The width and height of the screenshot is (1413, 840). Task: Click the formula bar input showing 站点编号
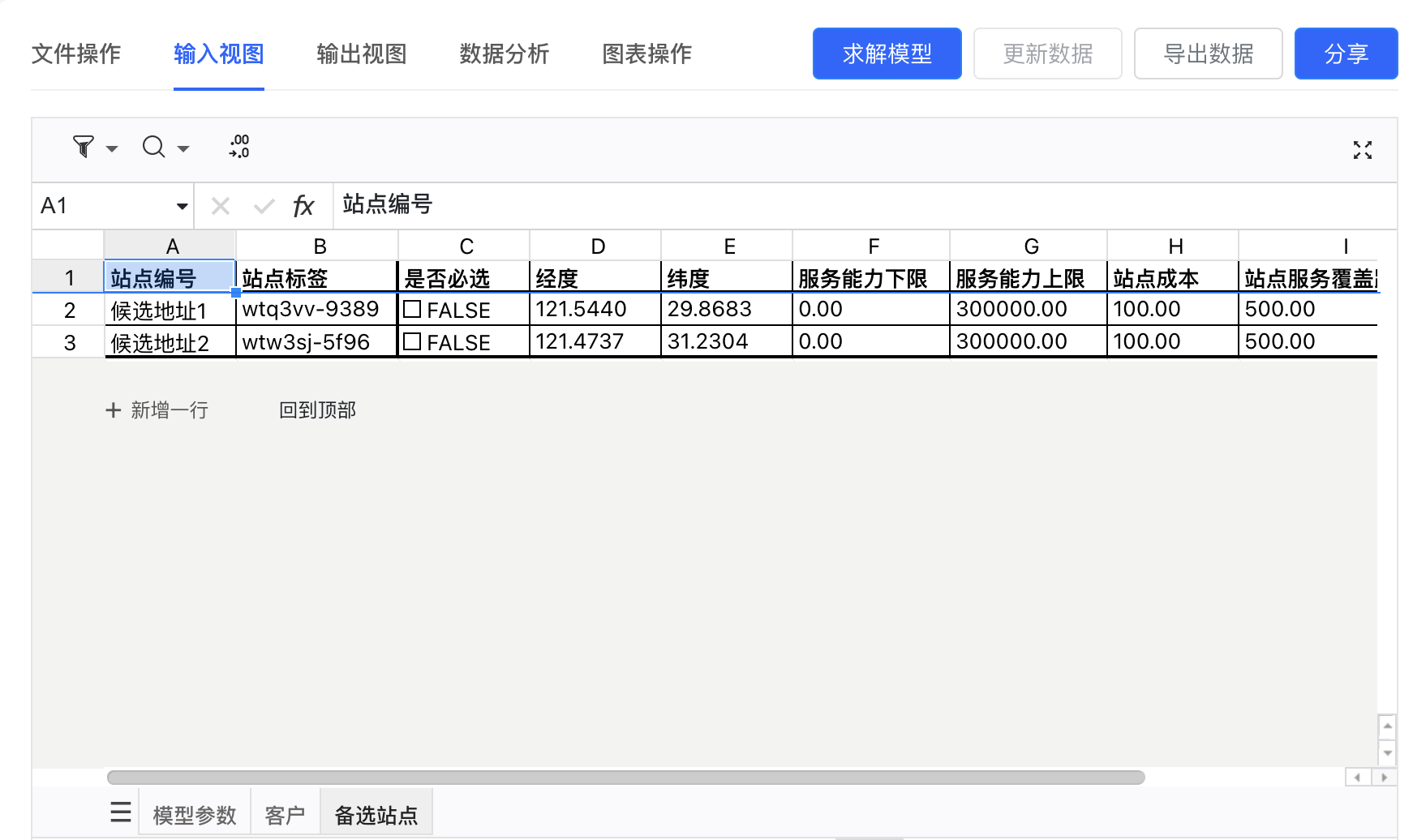[811, 205]
